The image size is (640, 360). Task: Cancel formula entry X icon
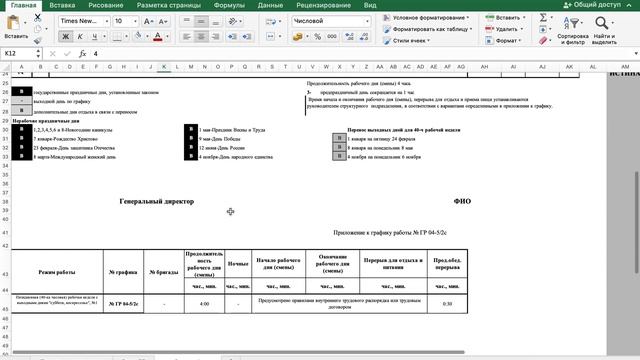point(53,53)
